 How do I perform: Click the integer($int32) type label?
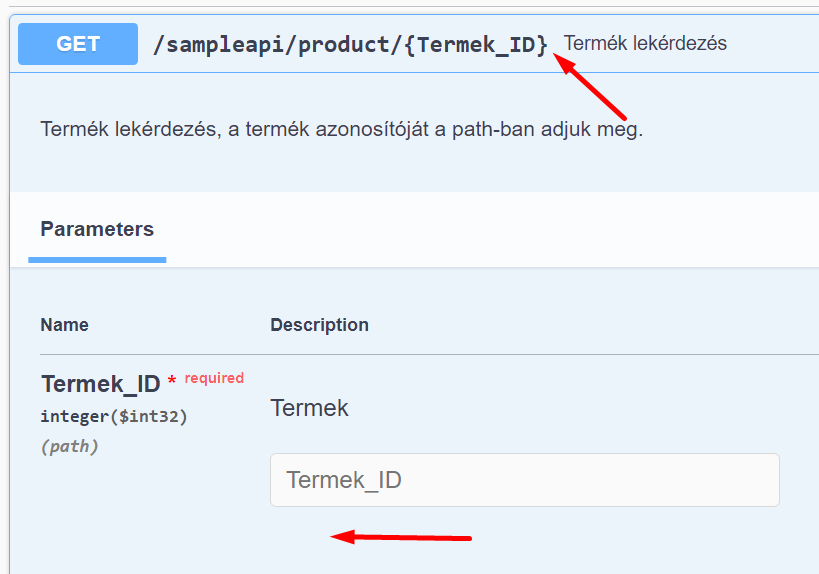coord(114,416)
